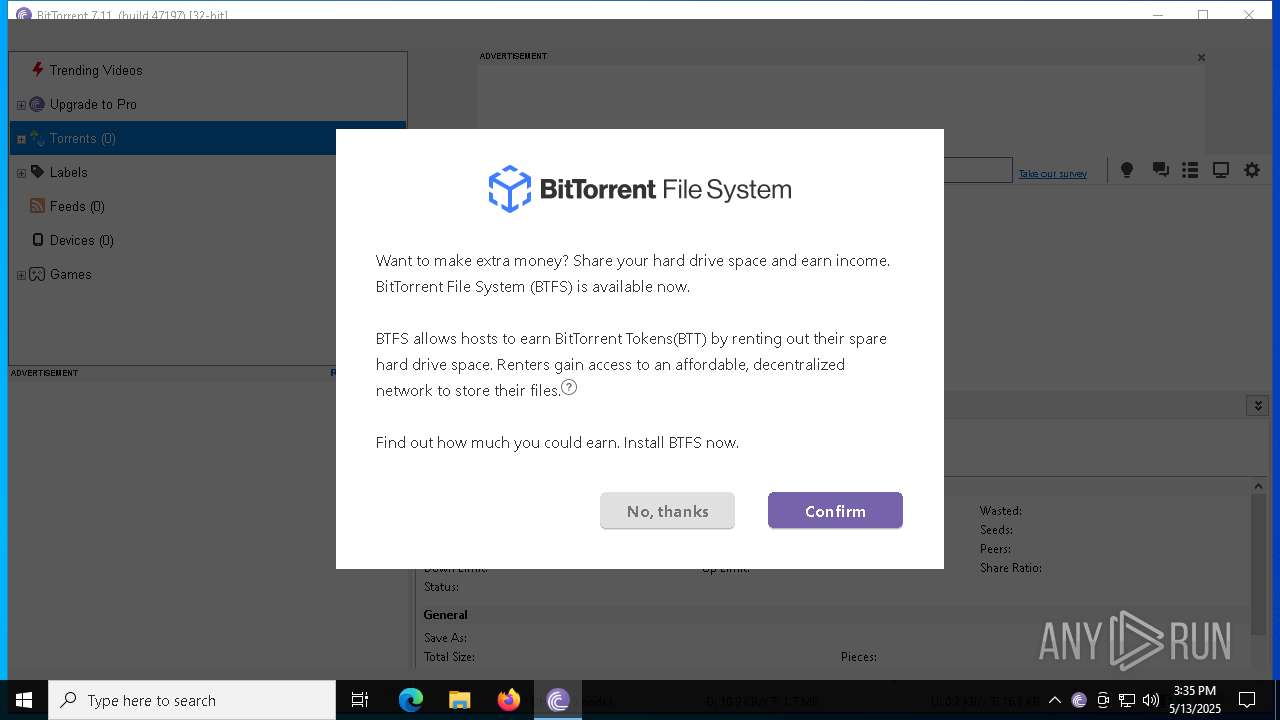
Task: Open preferences gear icon
Action: coord(1252,170)
